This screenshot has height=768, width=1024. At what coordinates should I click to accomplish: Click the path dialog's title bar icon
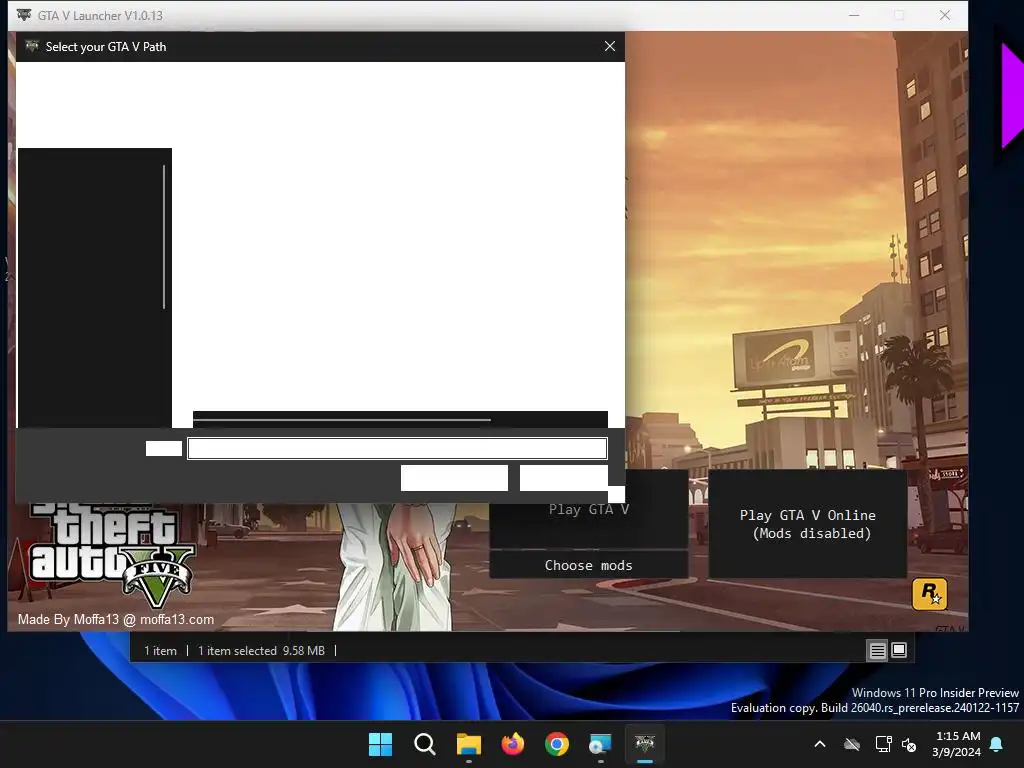tap(31, 46)
